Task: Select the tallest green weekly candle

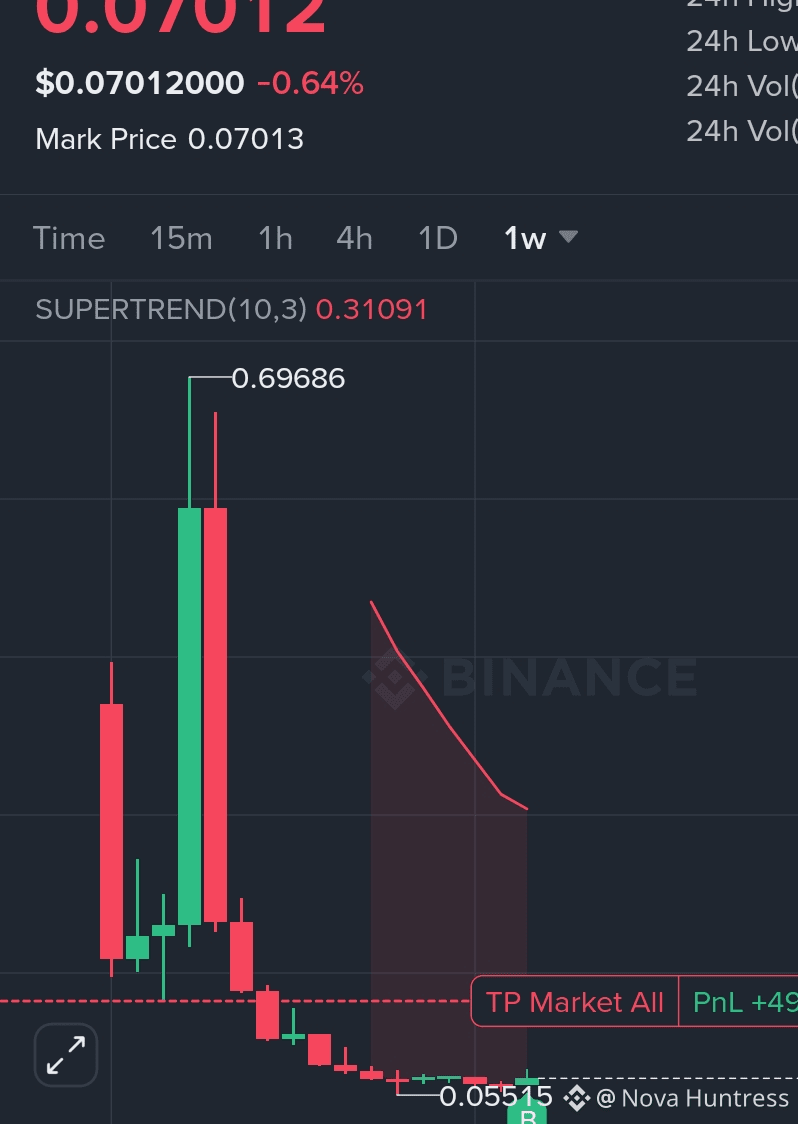Action: pos(189,715)
